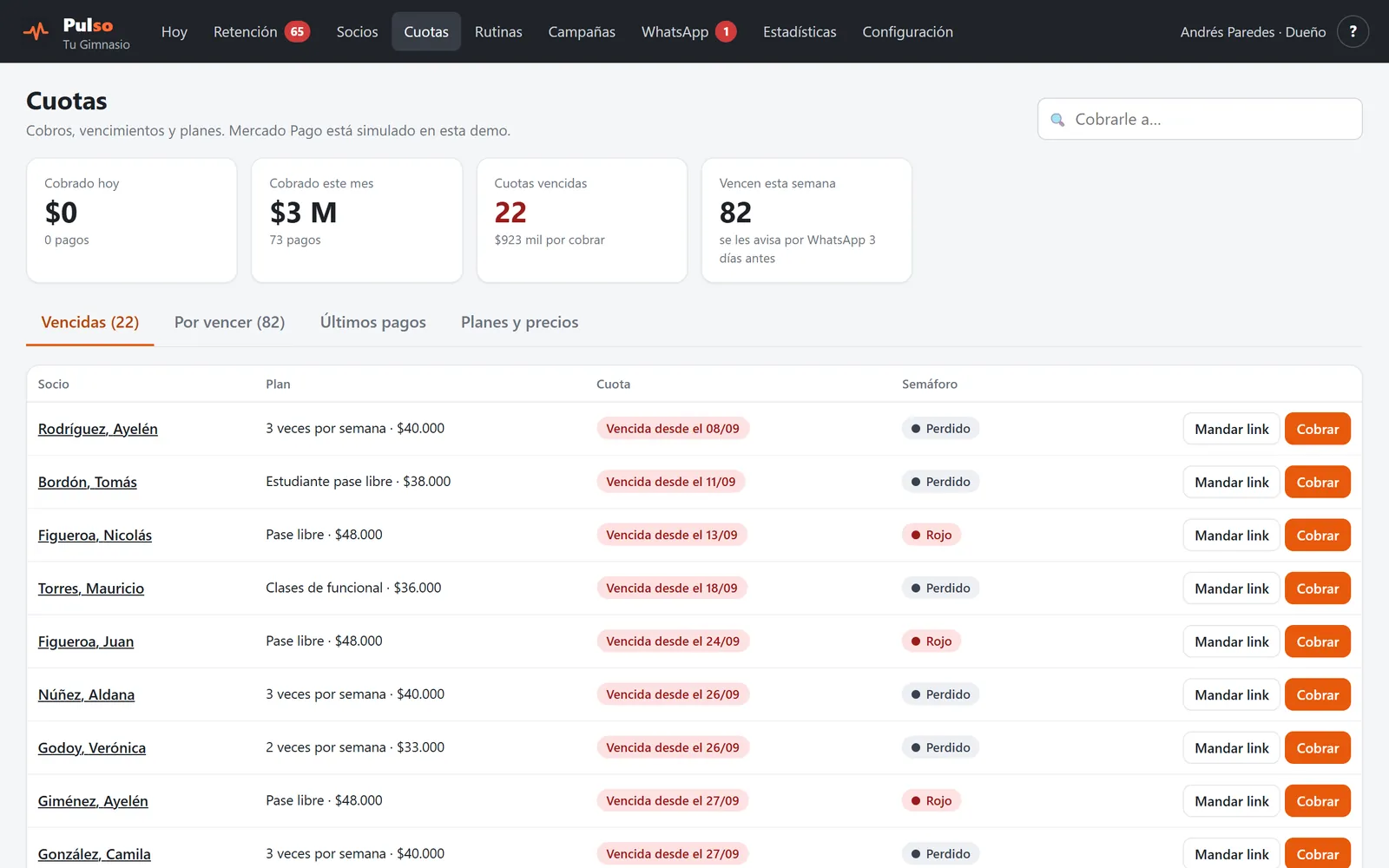Image resolution: width=1389 pixels, height=868 pixels.
Task: Open Giménez, Ayelén member link
Action: (93, 801)
